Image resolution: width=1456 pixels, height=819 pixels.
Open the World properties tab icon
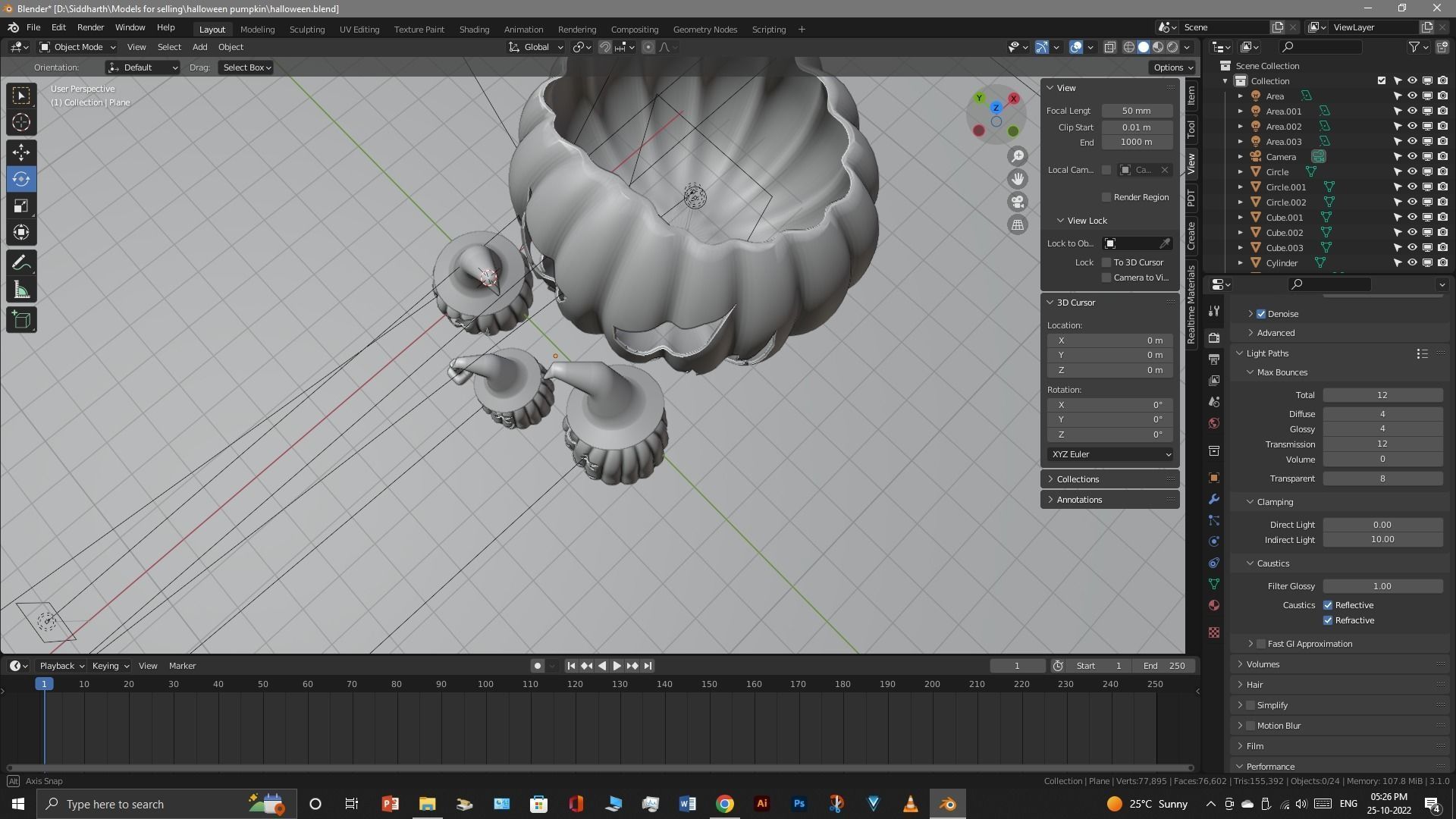1214,423
